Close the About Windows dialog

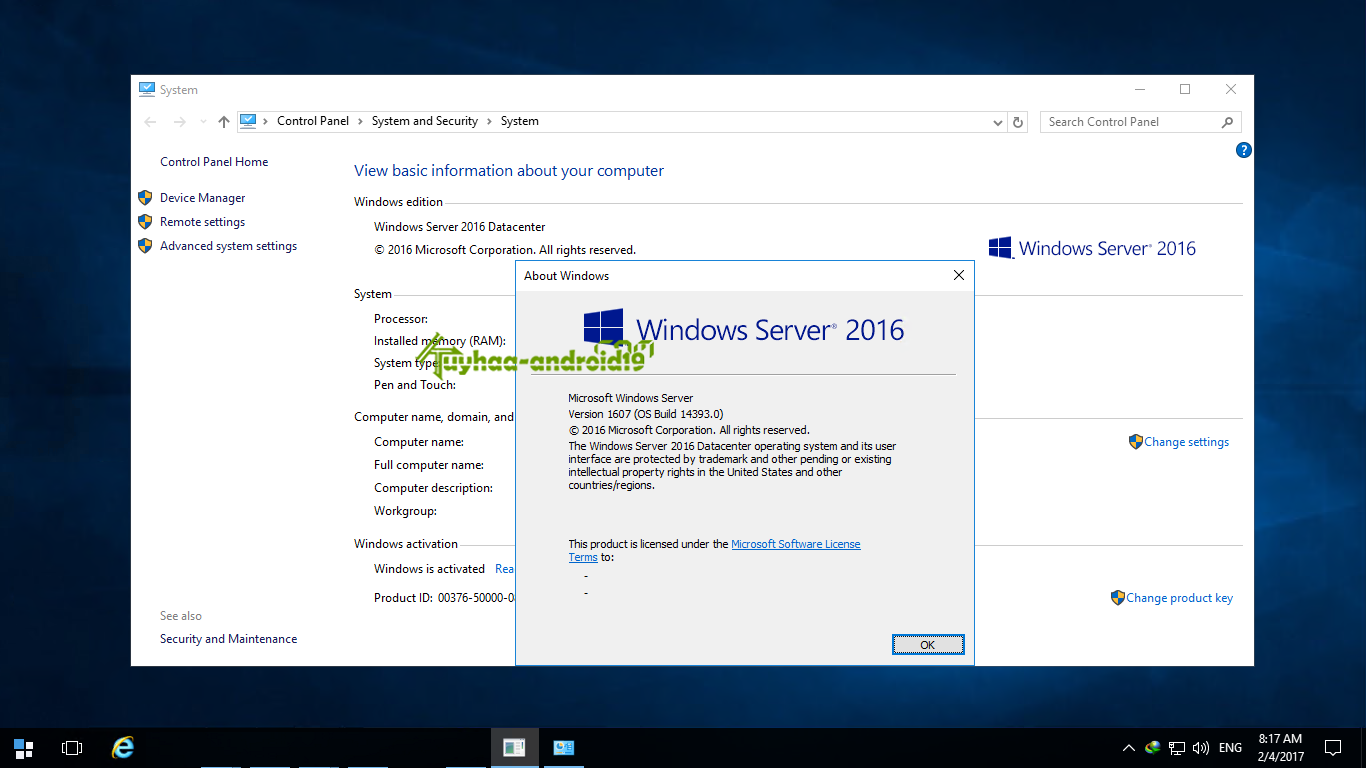pyautogui.click(x=959, y=276)
